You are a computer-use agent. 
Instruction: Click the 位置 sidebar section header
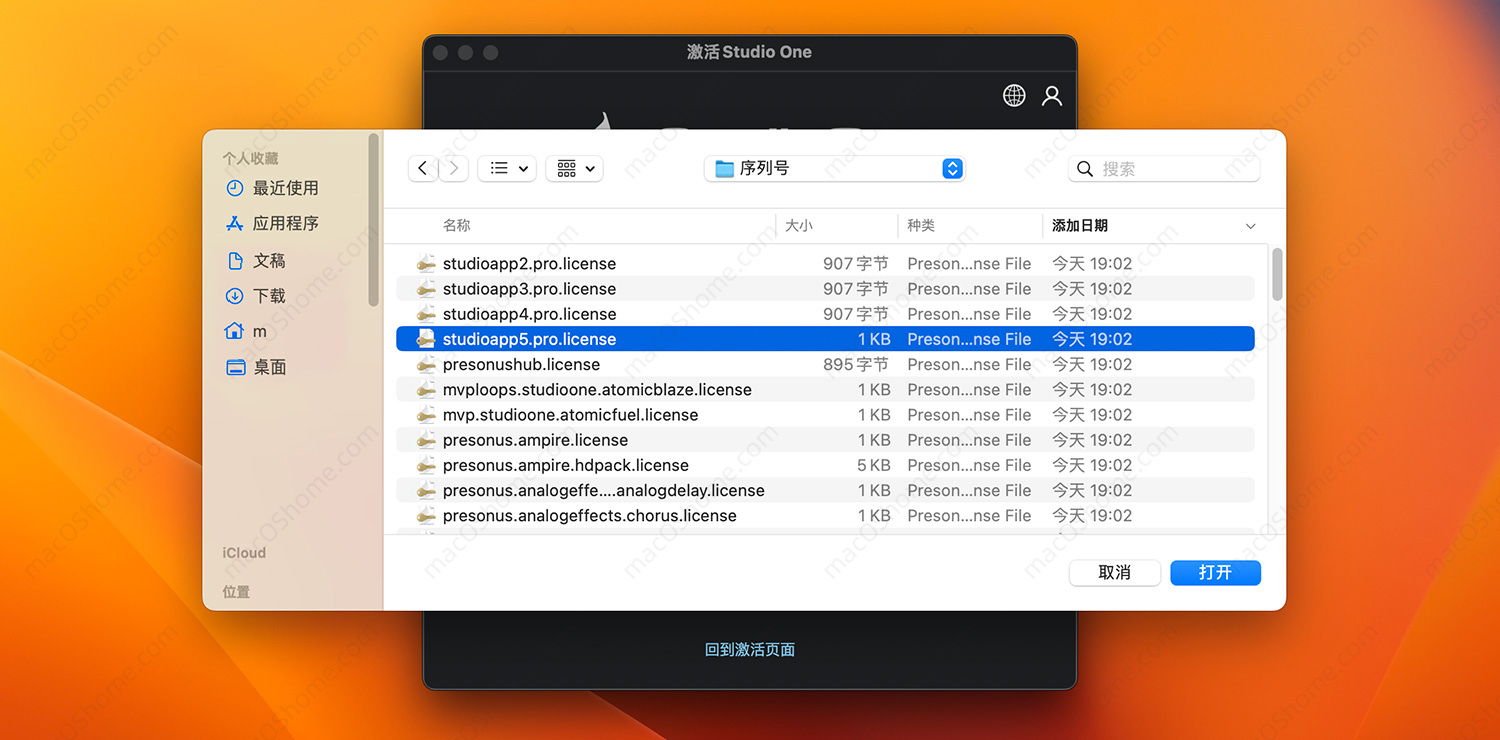click(236, 592)
